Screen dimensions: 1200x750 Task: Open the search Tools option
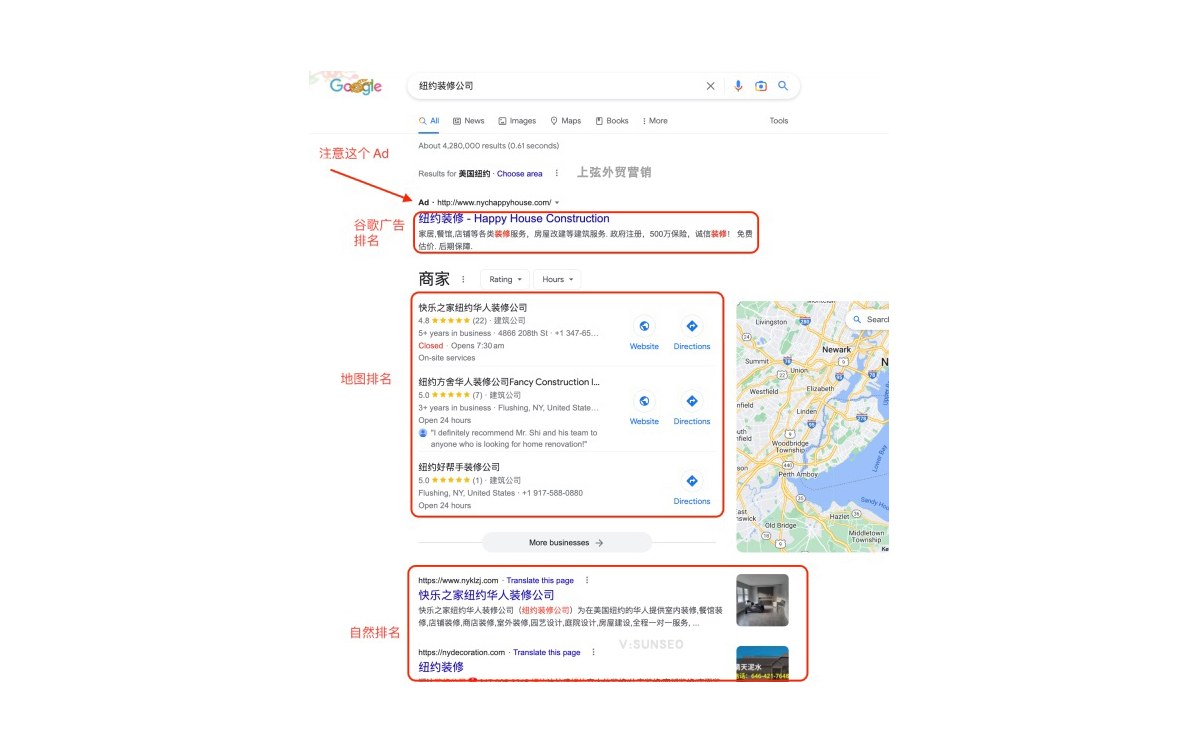(x=778, y=121)
